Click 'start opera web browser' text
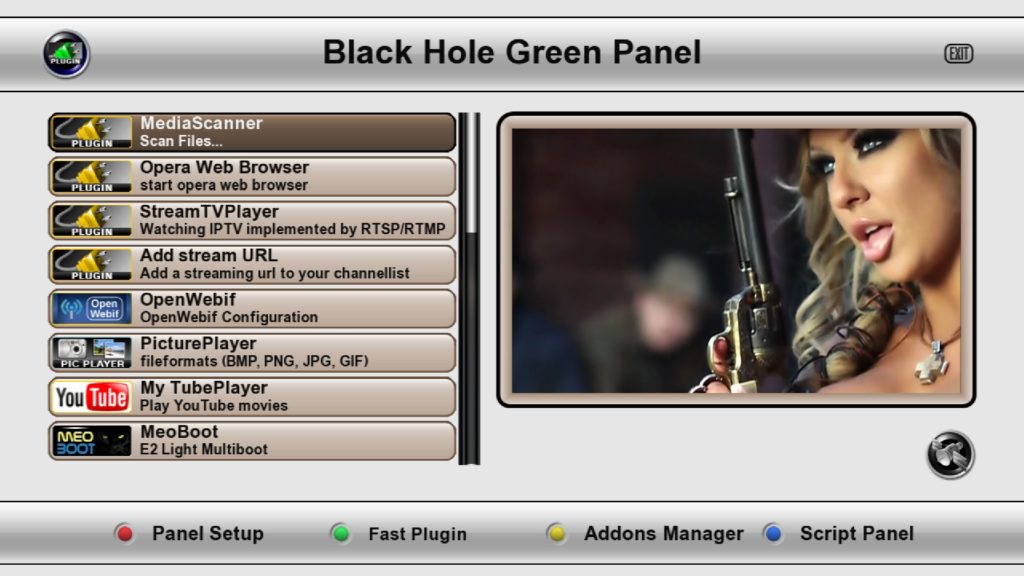This screenshot has width=1024, height=576. coord(223,185)
